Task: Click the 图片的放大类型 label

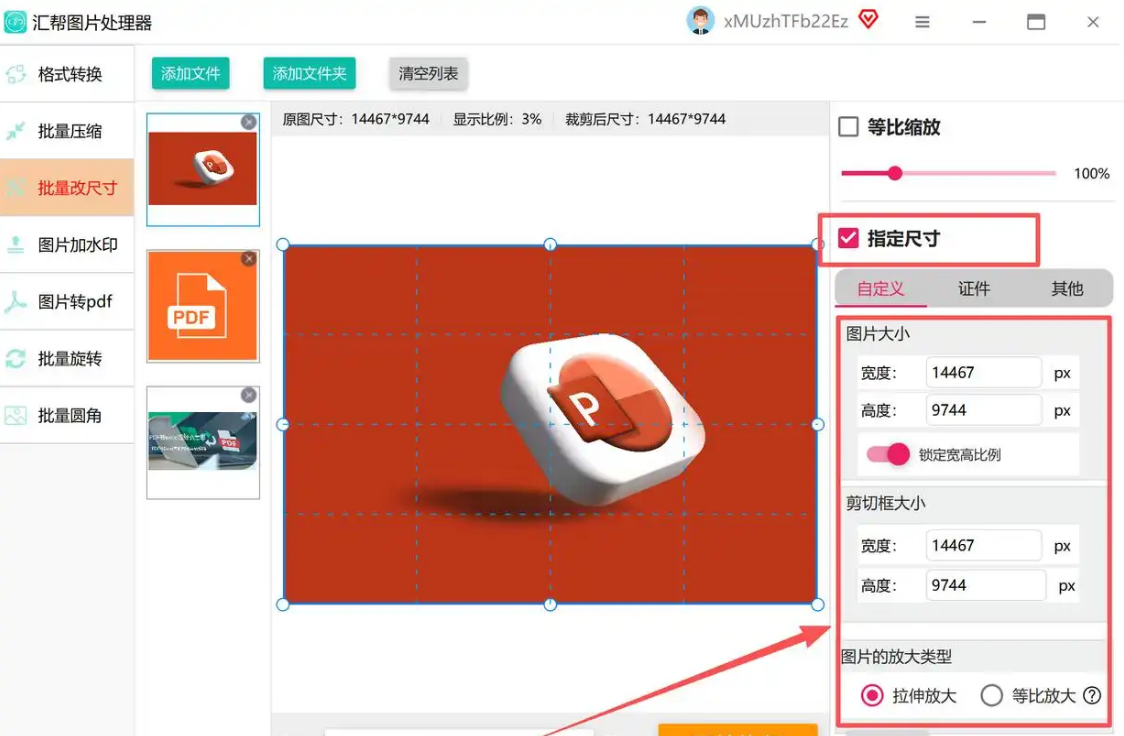Action: point(896,656)
